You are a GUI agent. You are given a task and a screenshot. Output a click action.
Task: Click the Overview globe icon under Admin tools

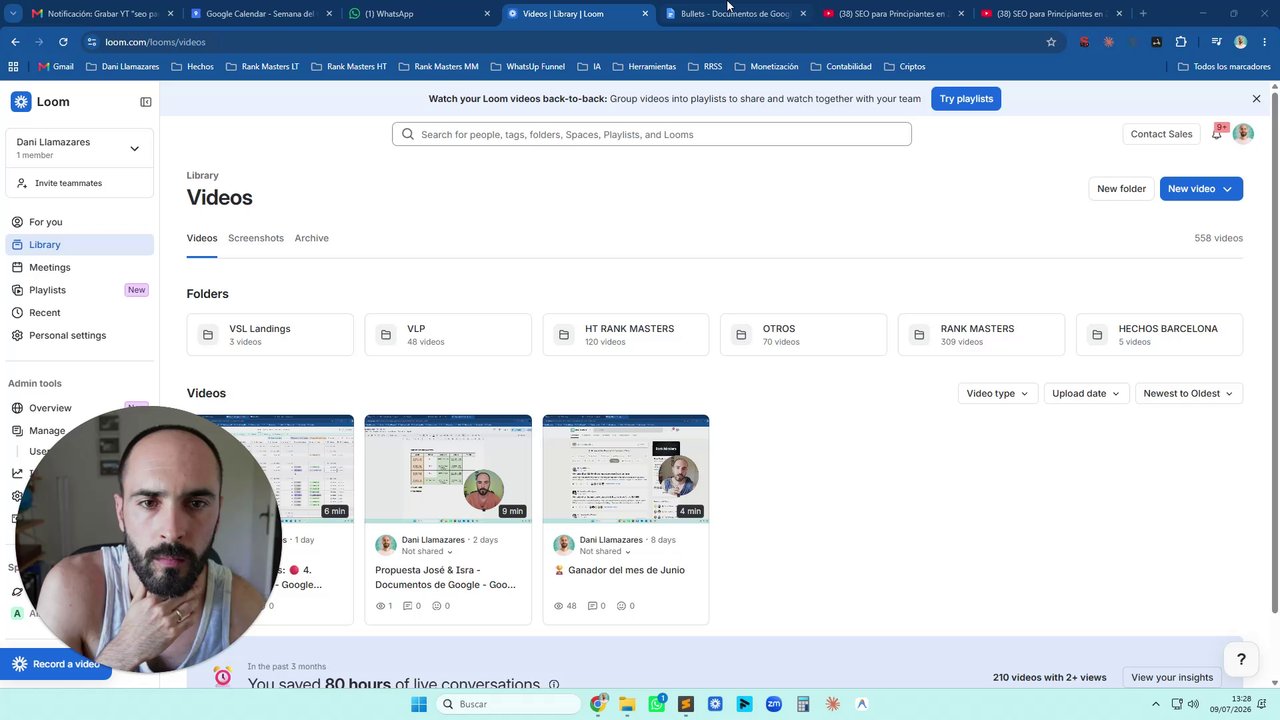point(17,408)
